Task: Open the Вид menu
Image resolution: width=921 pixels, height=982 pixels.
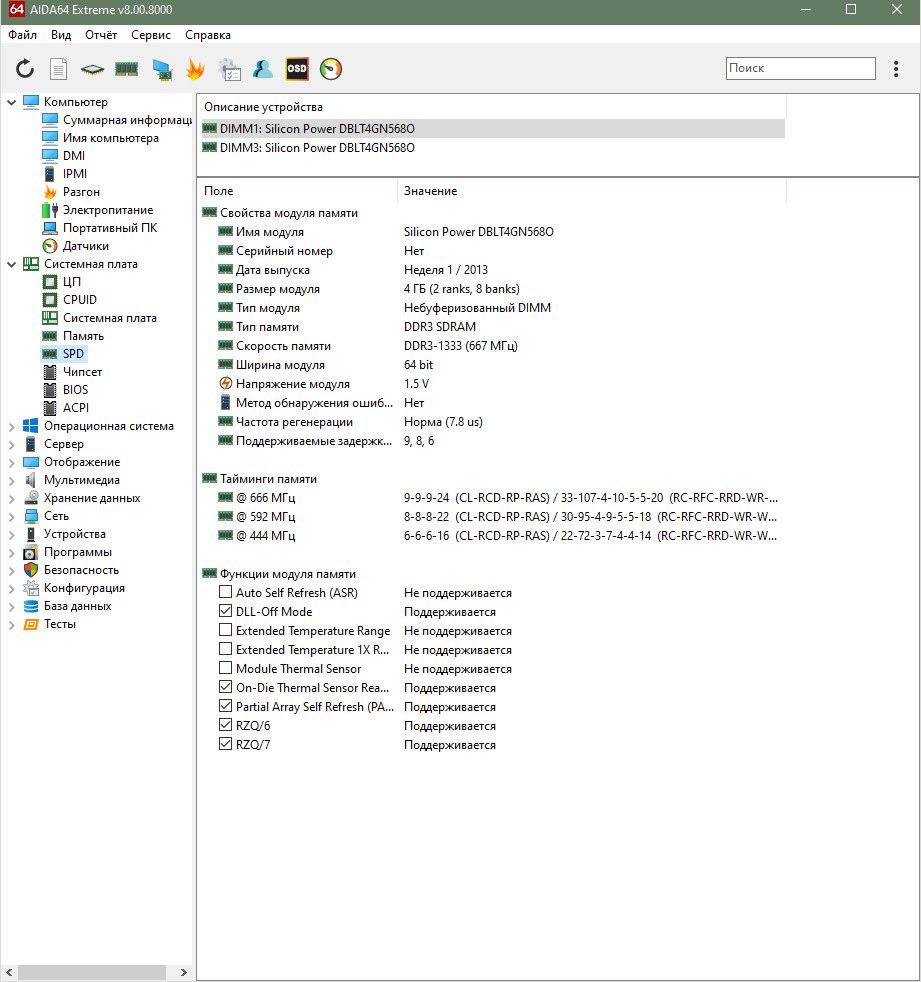Action: tap(61, 35)
